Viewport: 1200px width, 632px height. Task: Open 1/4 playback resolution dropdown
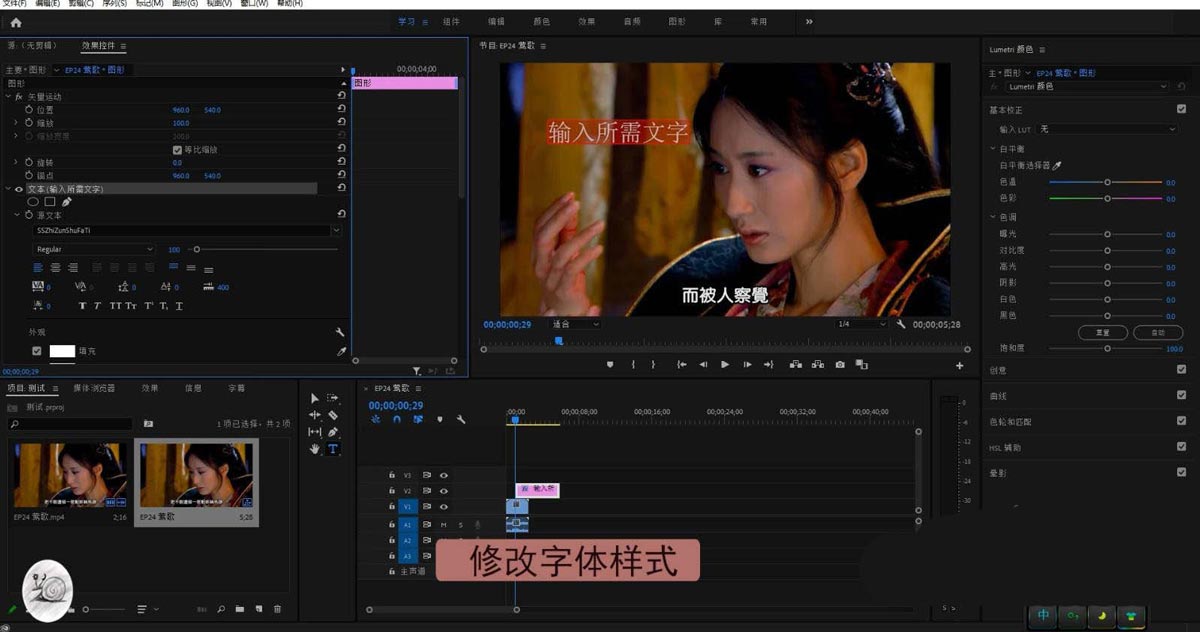(x=861, y=324)
